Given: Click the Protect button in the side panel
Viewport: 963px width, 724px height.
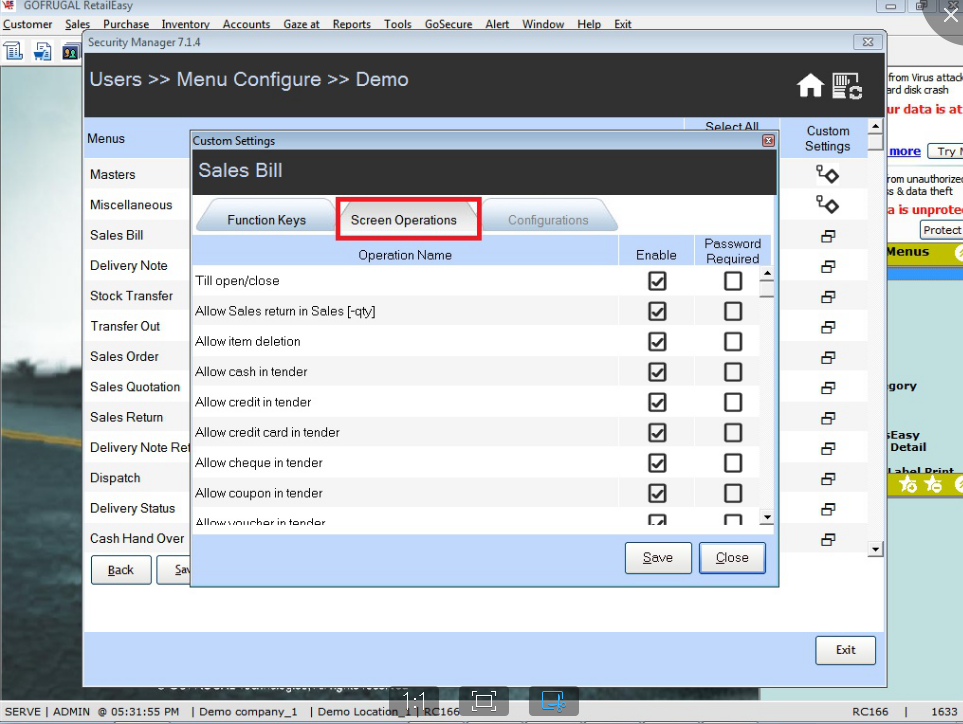Looking at the screenshot, I should [x=941, y=230].
